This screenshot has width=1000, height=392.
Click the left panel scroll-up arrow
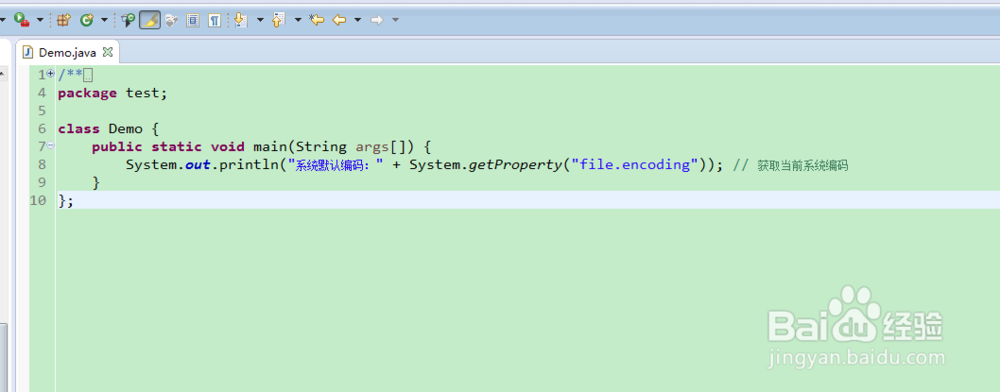coord(3,73)
